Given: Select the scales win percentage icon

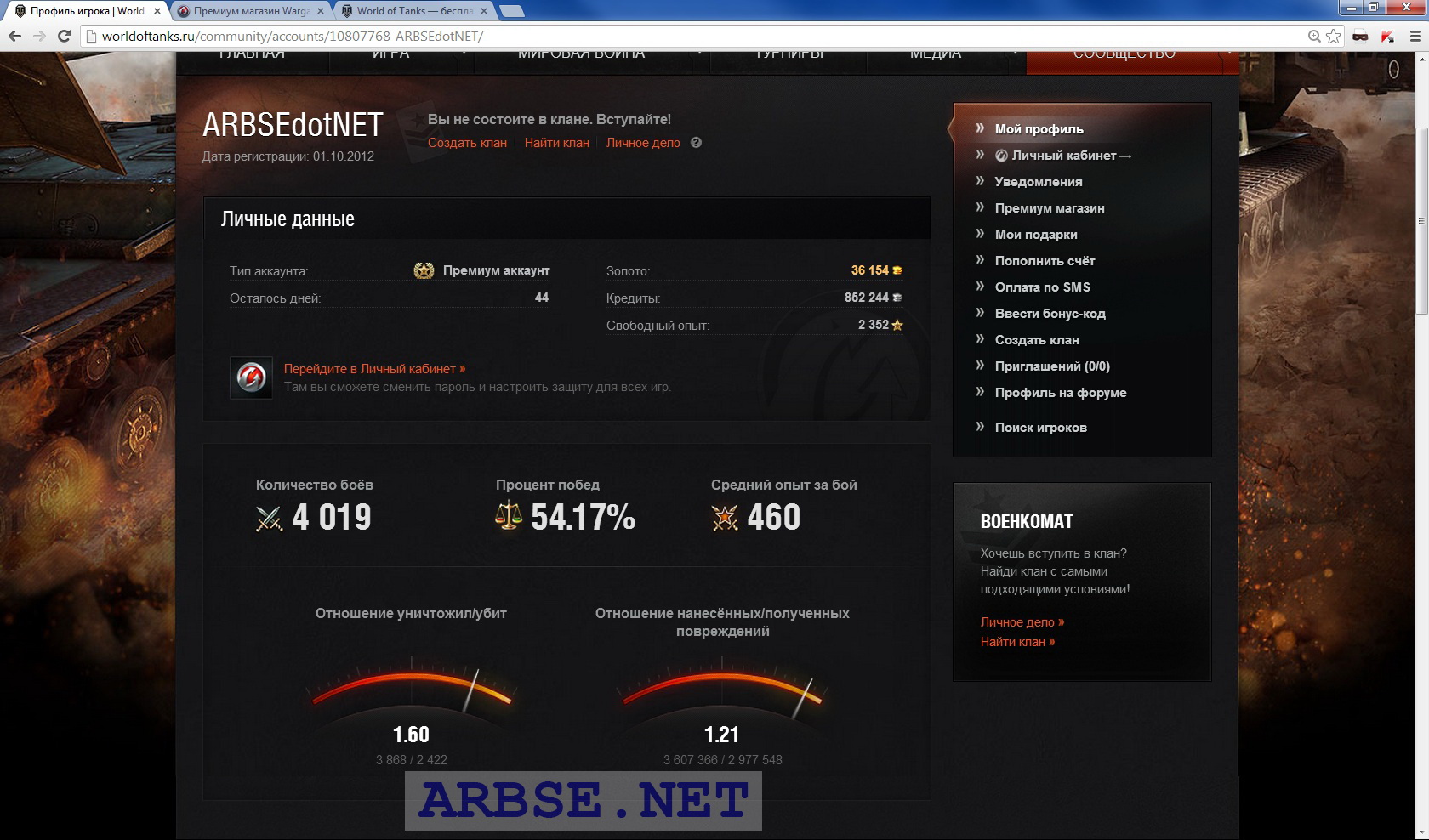Looking at the screenshot, I should click(508, 515).
